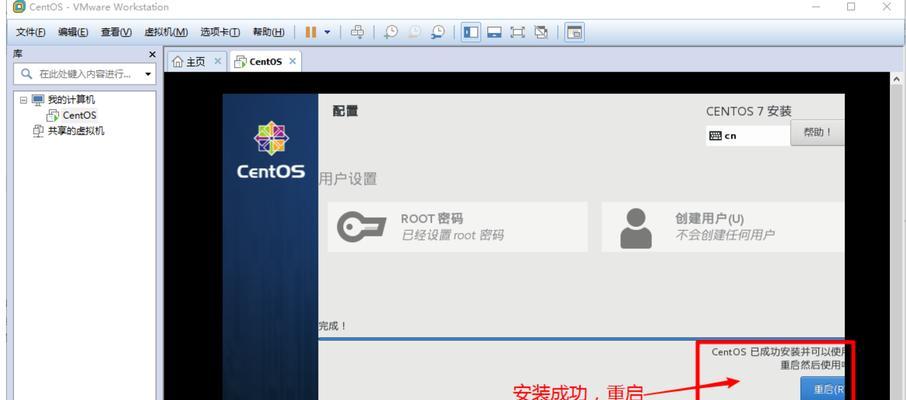
Task: Click the VM icon on CentOS tab
Action: (240, 61)
